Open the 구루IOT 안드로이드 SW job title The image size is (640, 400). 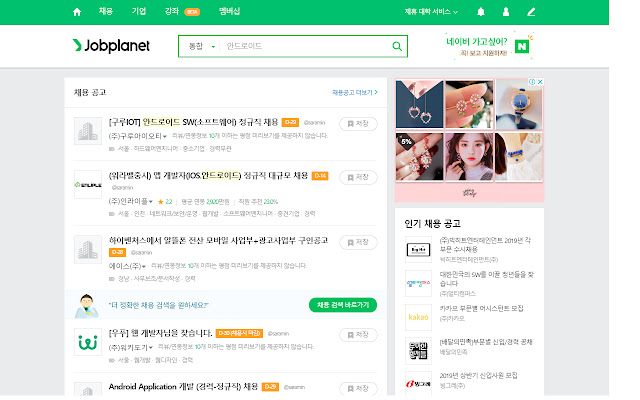point(193,122)
